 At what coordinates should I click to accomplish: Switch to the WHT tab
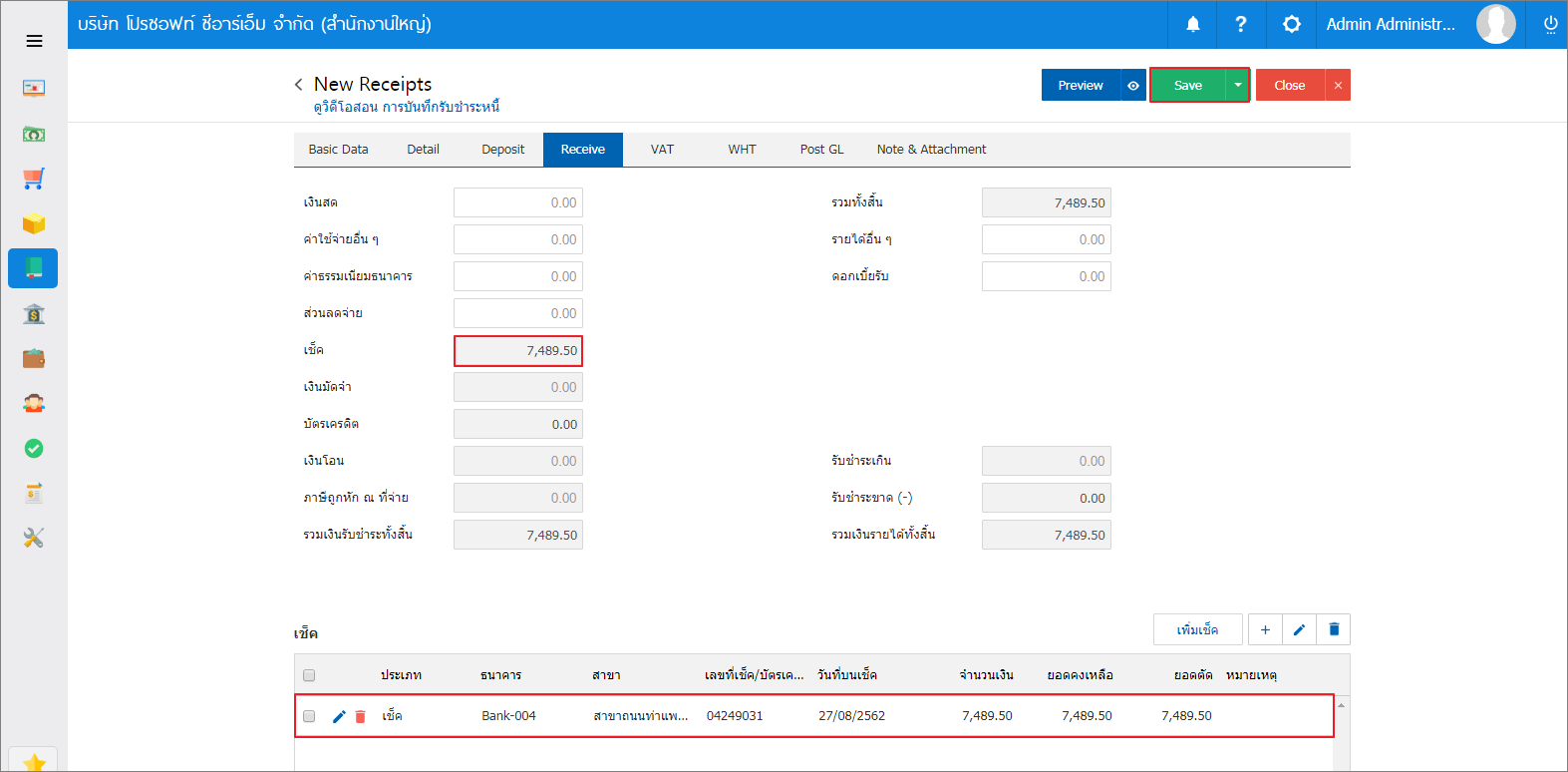click(x=742, y=150)
